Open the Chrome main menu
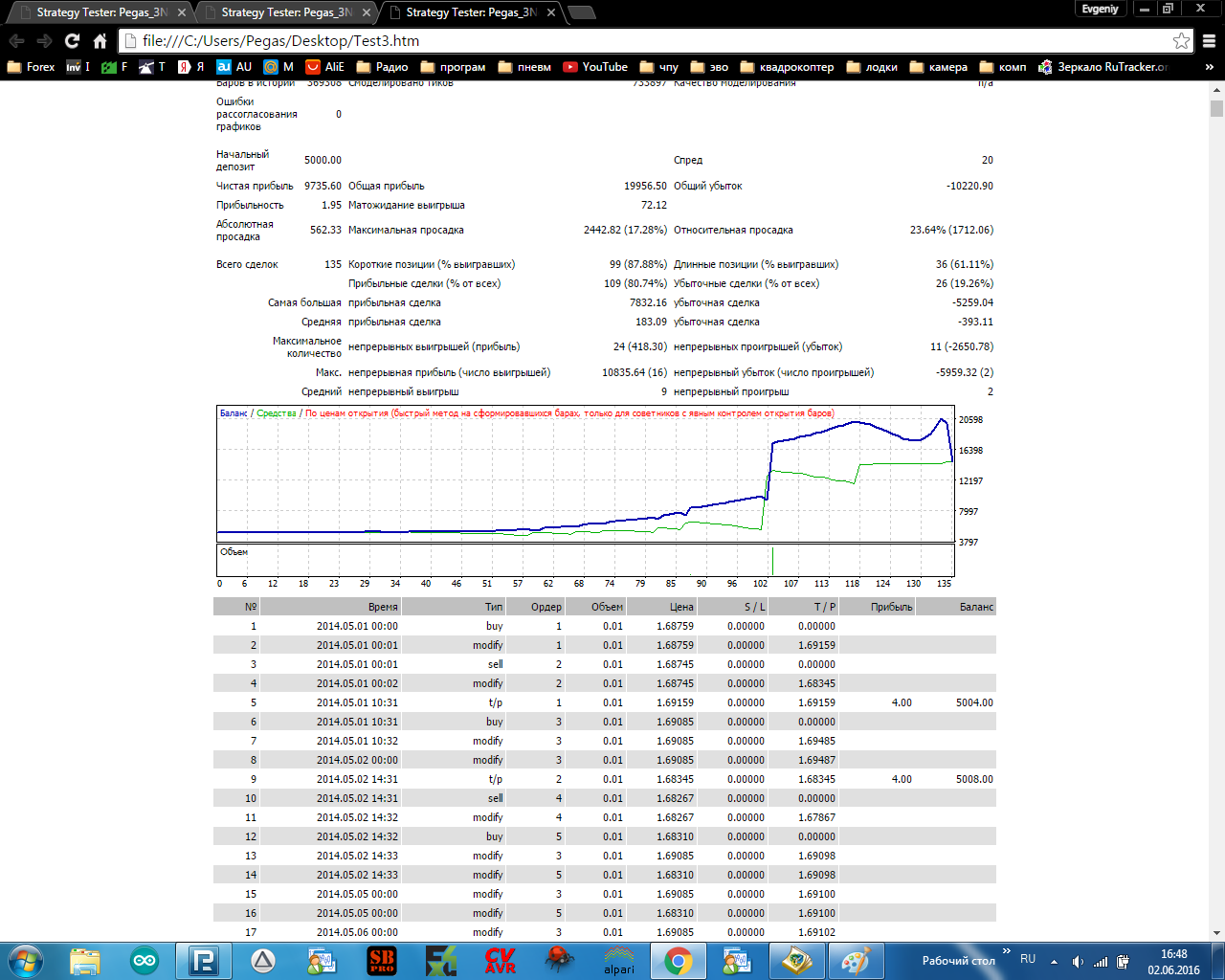 tap(1210, 41)
